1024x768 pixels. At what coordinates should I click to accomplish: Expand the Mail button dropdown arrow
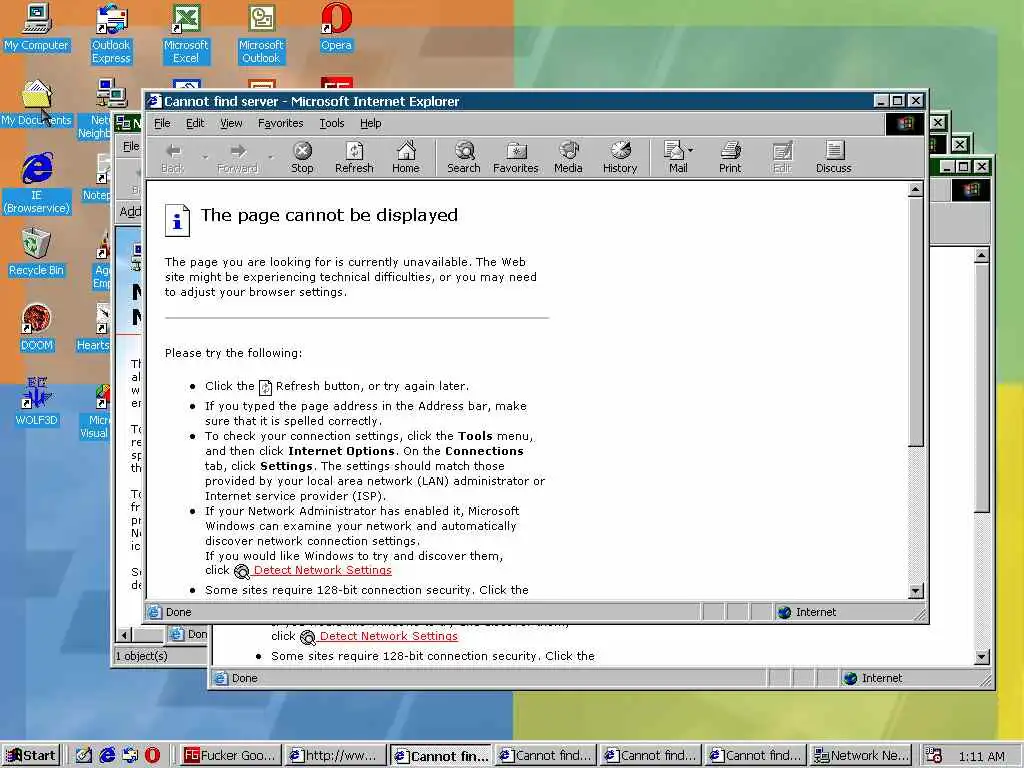click(x=691, y=150)
